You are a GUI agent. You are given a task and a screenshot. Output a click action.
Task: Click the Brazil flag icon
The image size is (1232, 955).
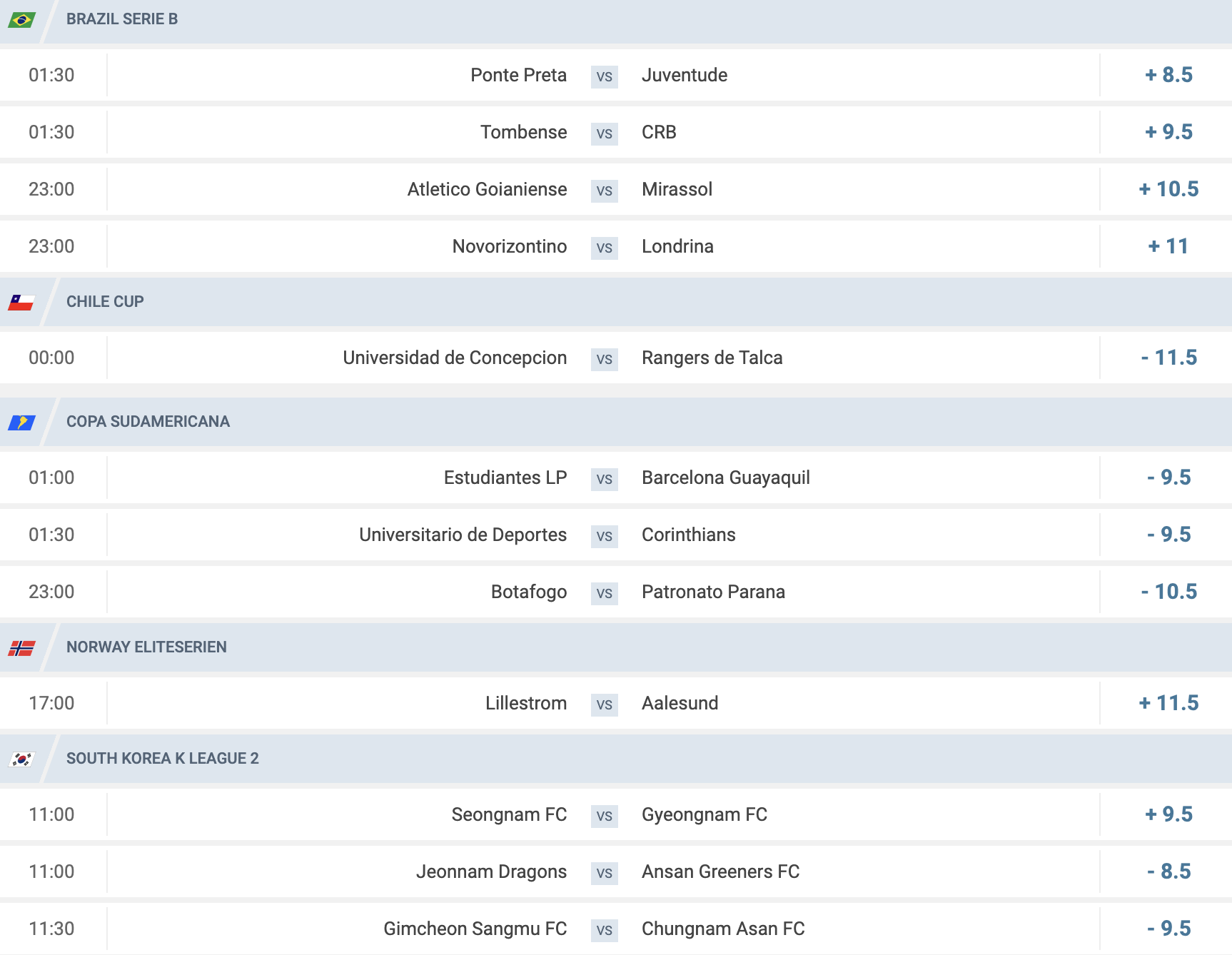point(21,20)
